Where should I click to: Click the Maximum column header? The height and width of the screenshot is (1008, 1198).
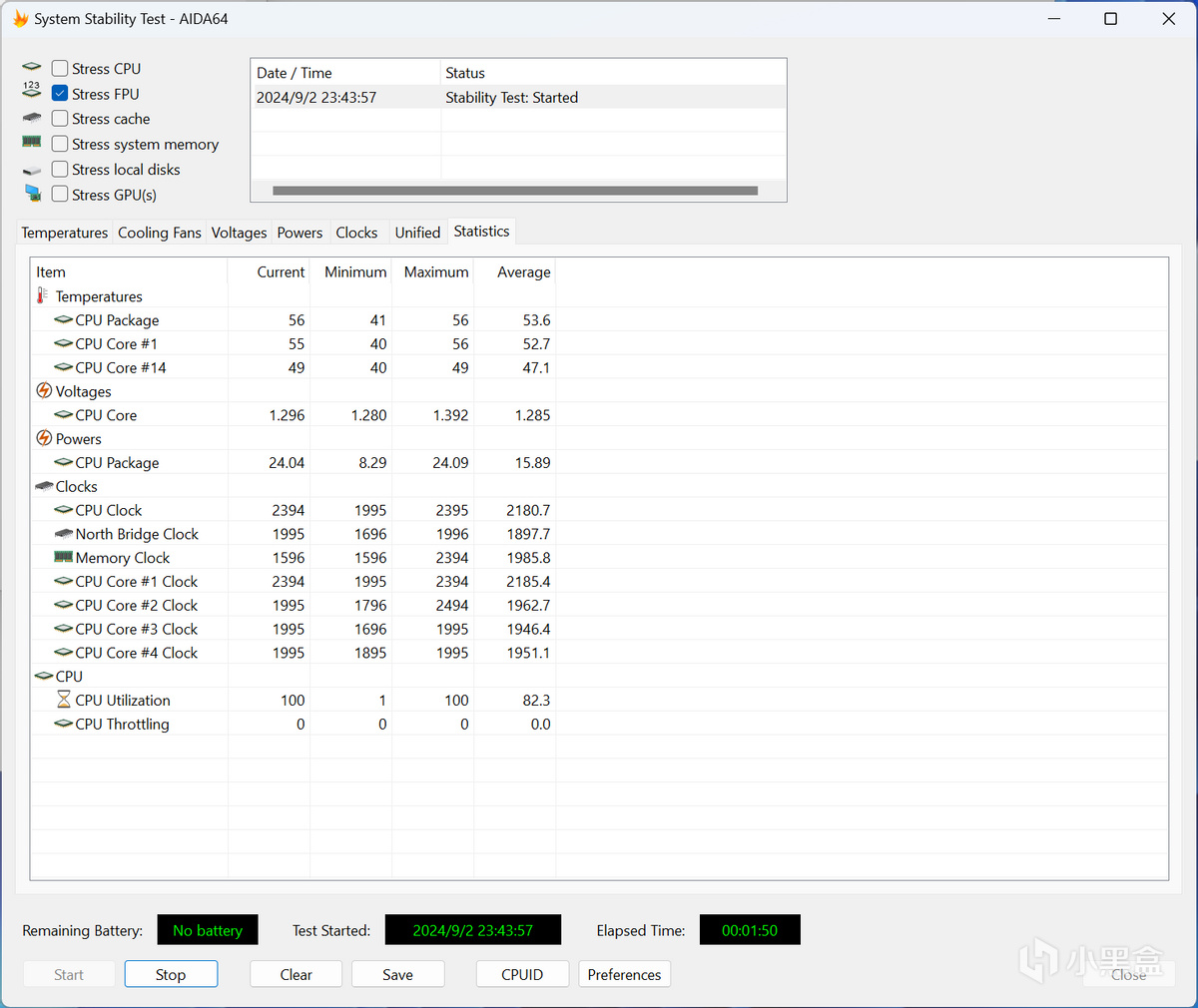pos(432,271)
